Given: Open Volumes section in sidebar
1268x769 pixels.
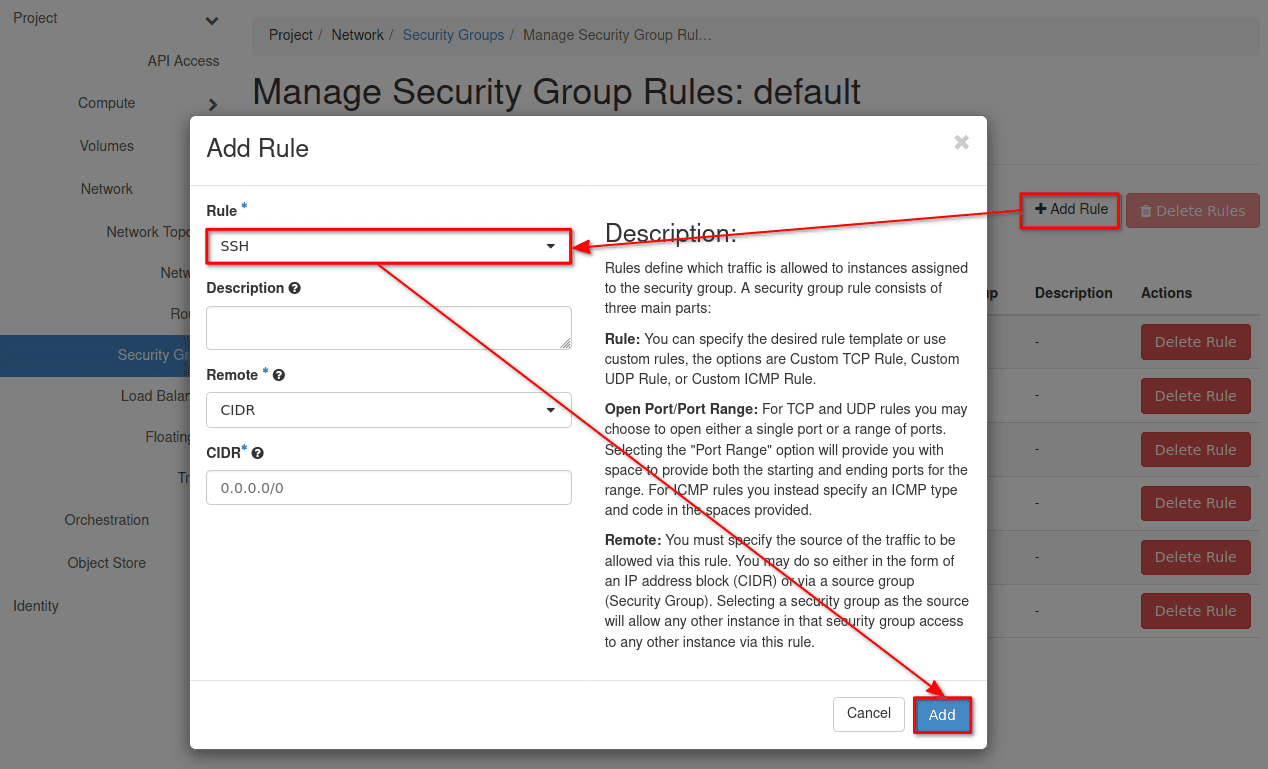Looking at the screenshot, I should click(x=107, y=146).
